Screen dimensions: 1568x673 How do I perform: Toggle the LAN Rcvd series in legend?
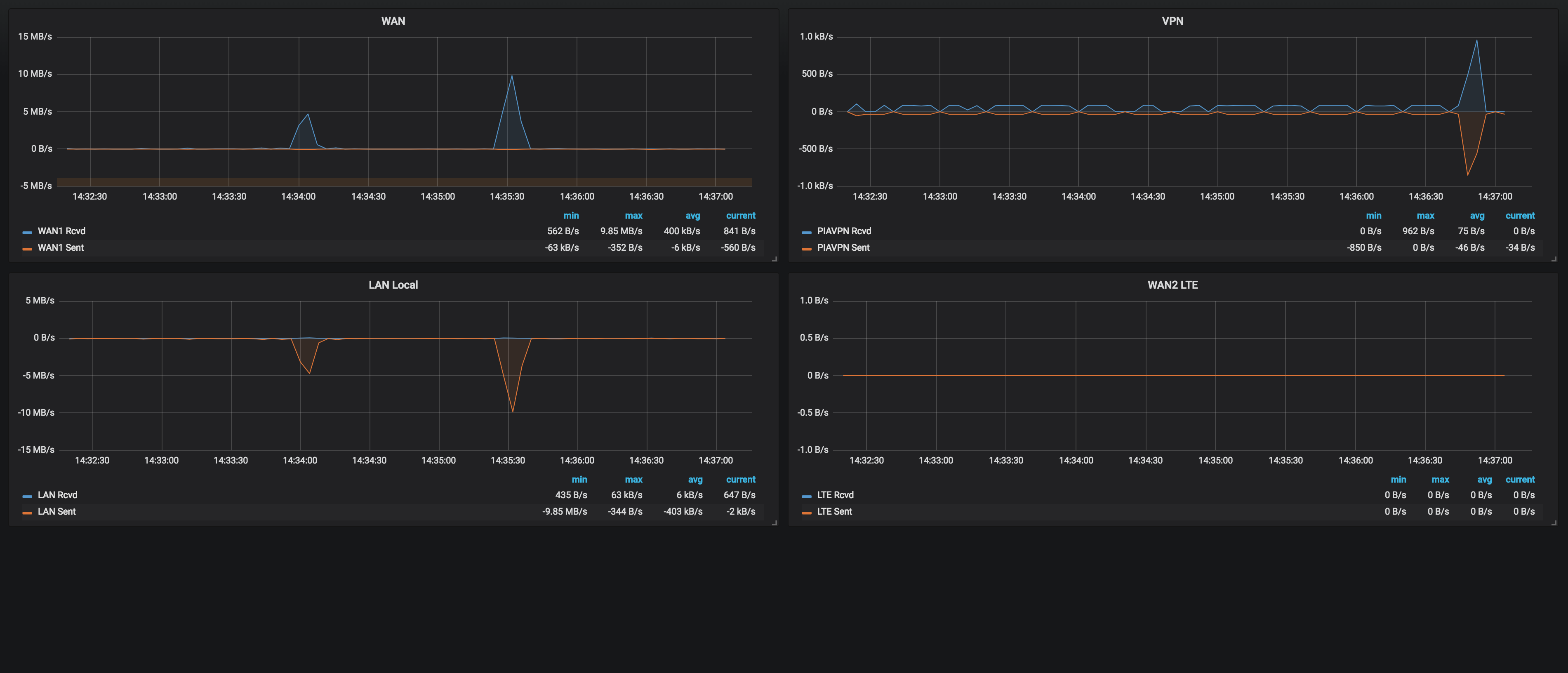point(57,495)
